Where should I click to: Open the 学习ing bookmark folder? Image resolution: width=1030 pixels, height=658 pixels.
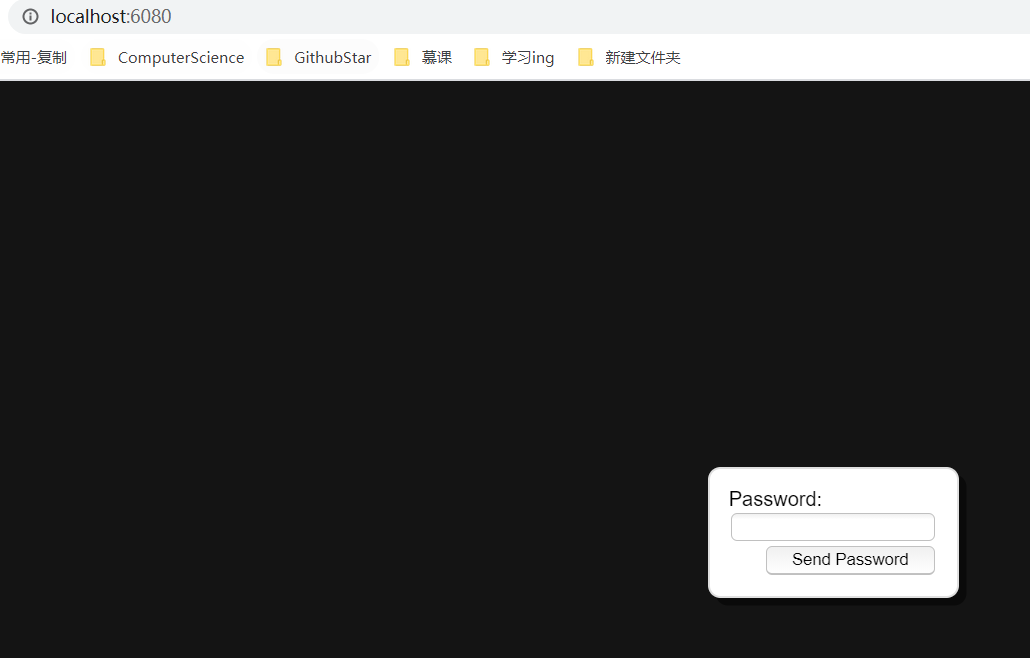click(x=514, y=58)
